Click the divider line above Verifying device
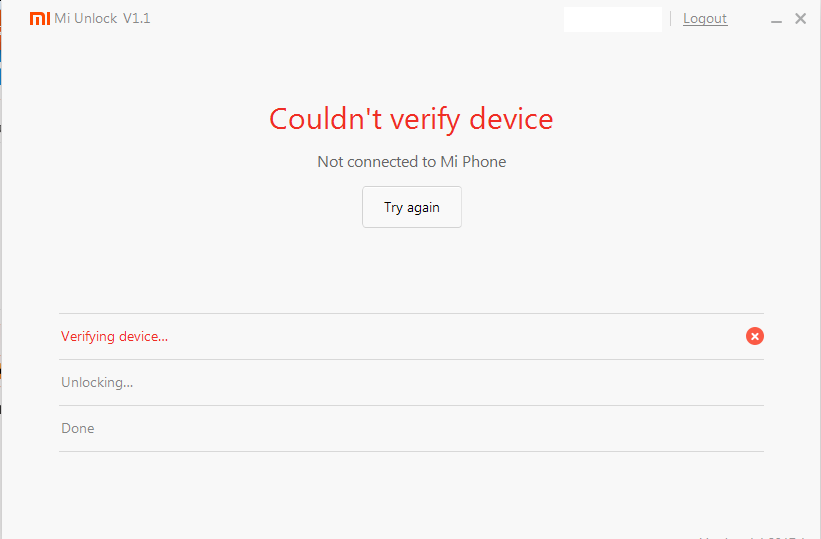The width and height of the screenshot is (821, 539). click(411, 313)
